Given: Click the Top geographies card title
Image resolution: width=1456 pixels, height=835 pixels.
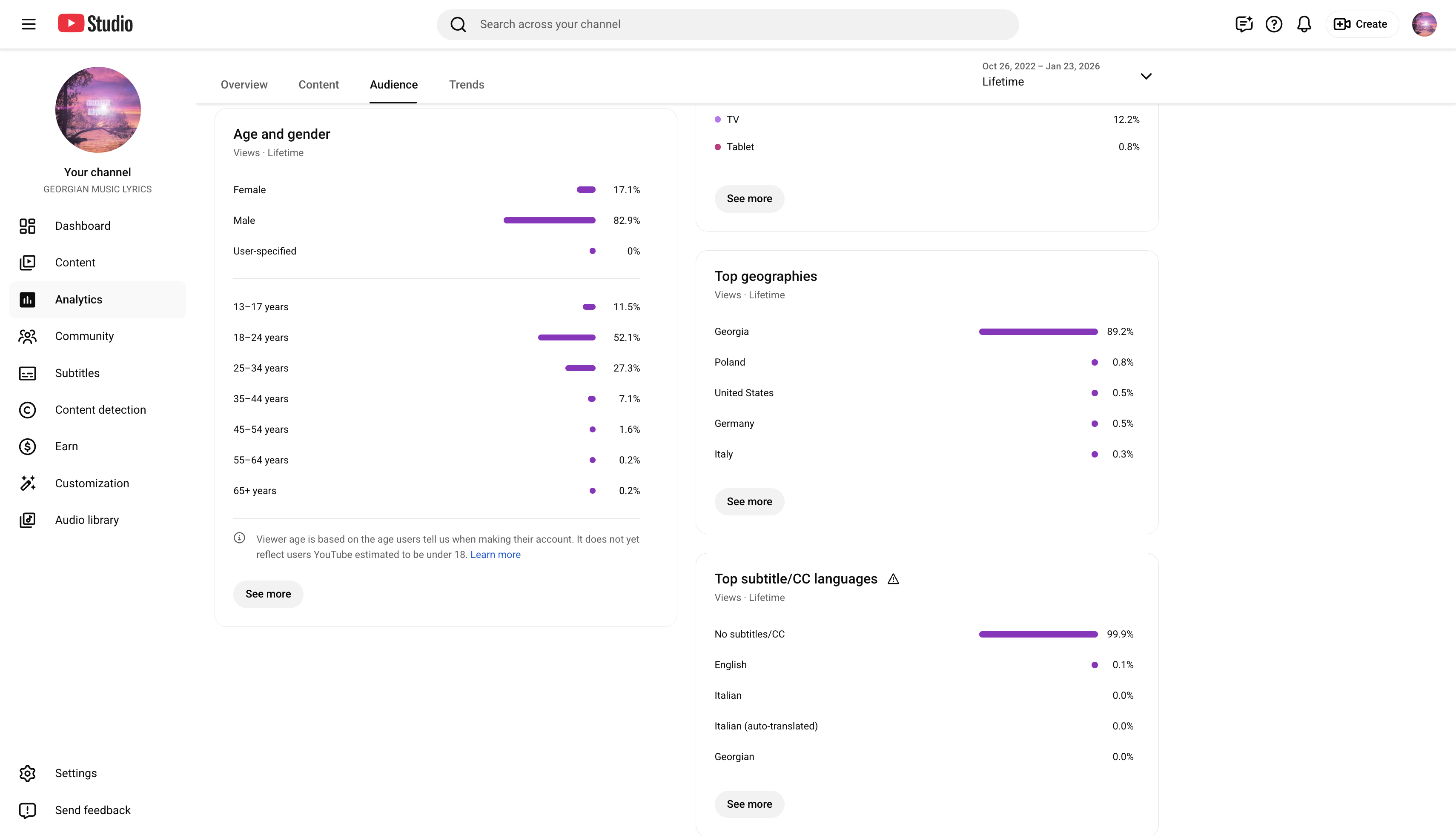Looking at the screenshot, I should 766,277.
